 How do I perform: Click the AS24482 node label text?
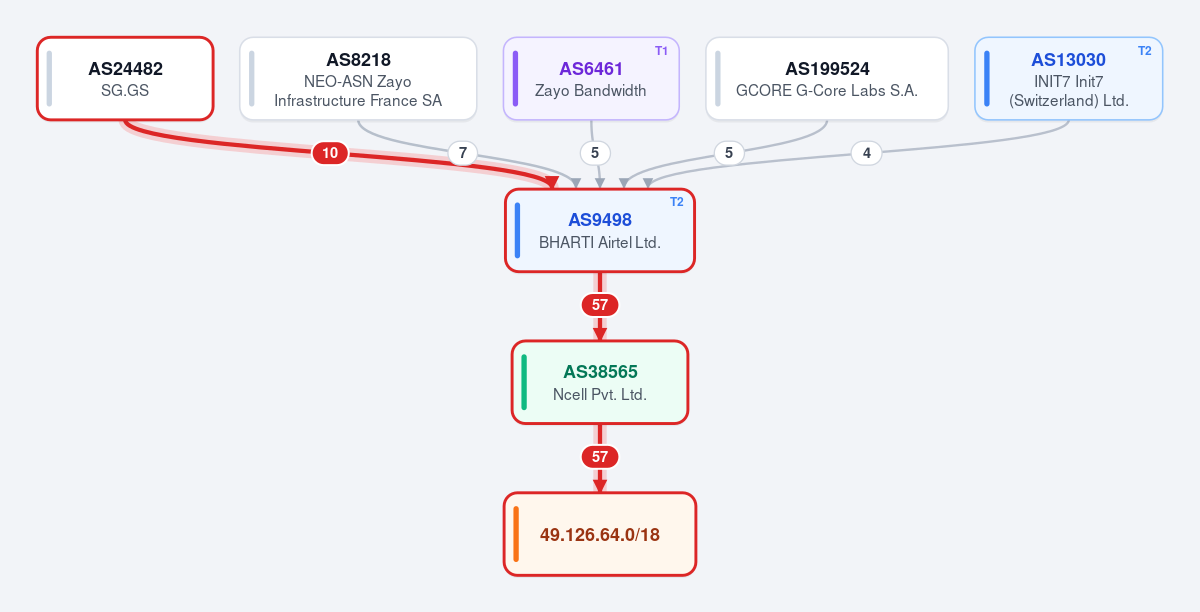(x=125, y=69)
